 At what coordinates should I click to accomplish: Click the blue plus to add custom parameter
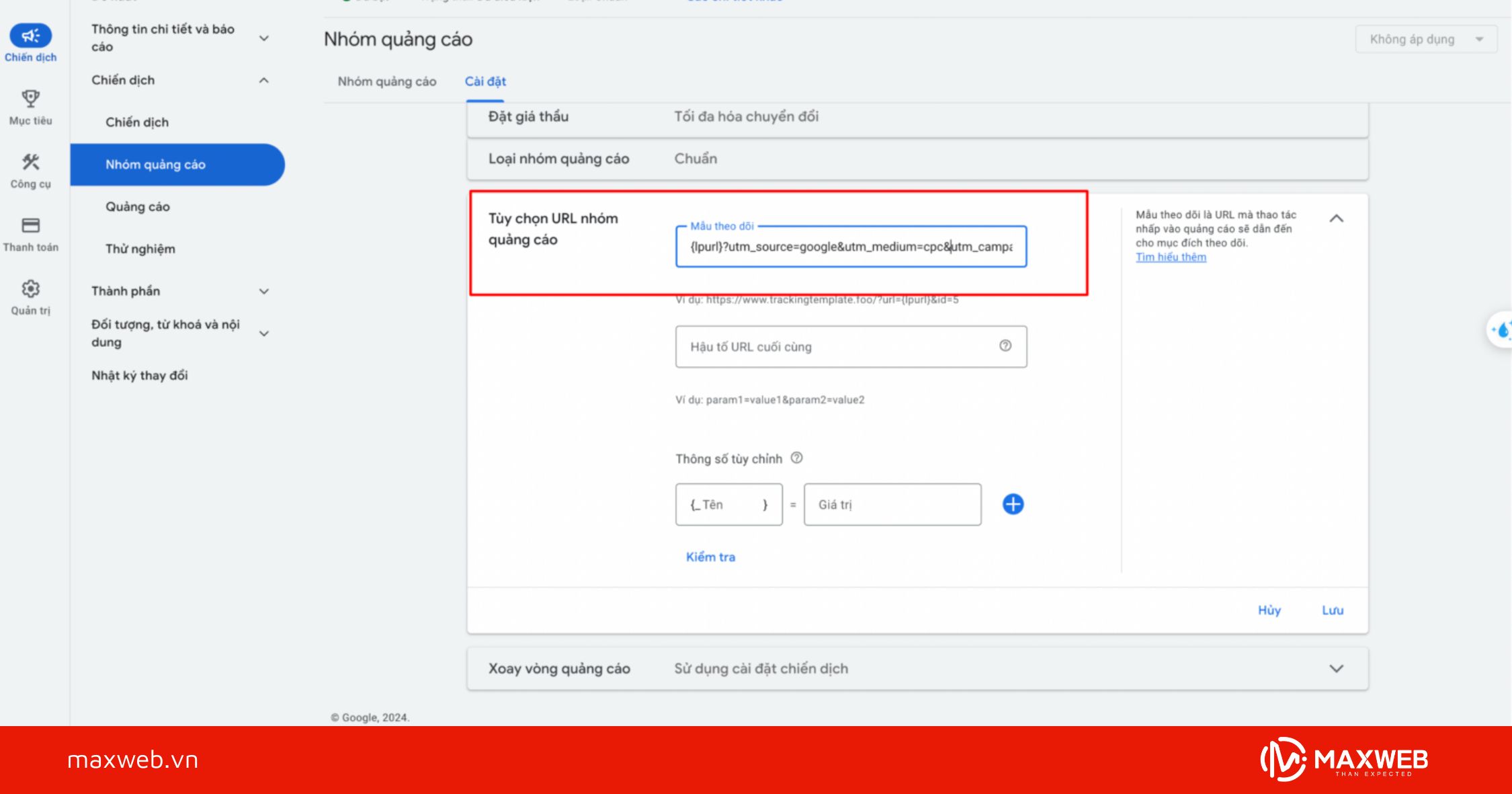click(1012, 504)
